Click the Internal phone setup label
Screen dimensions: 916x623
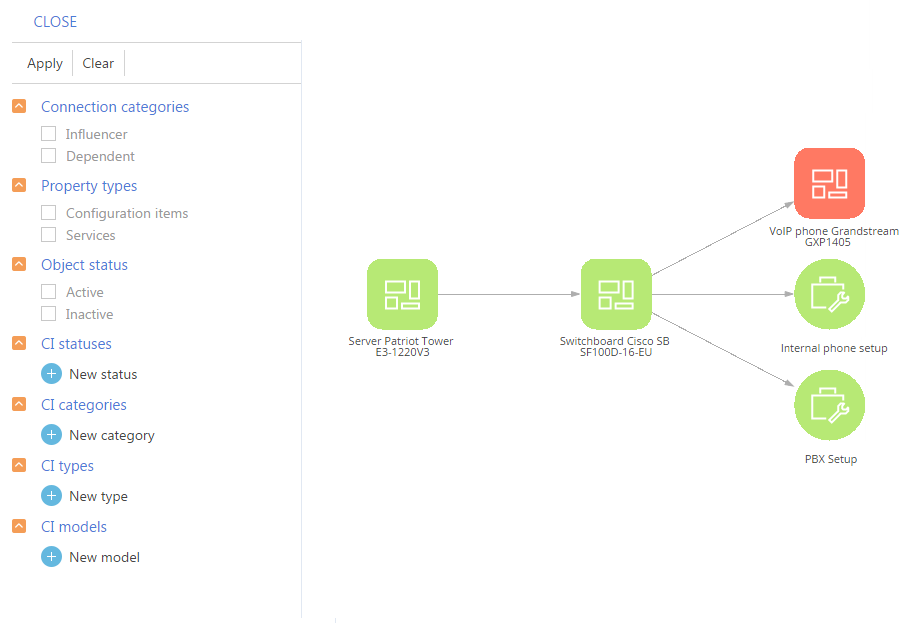(834, 348)
